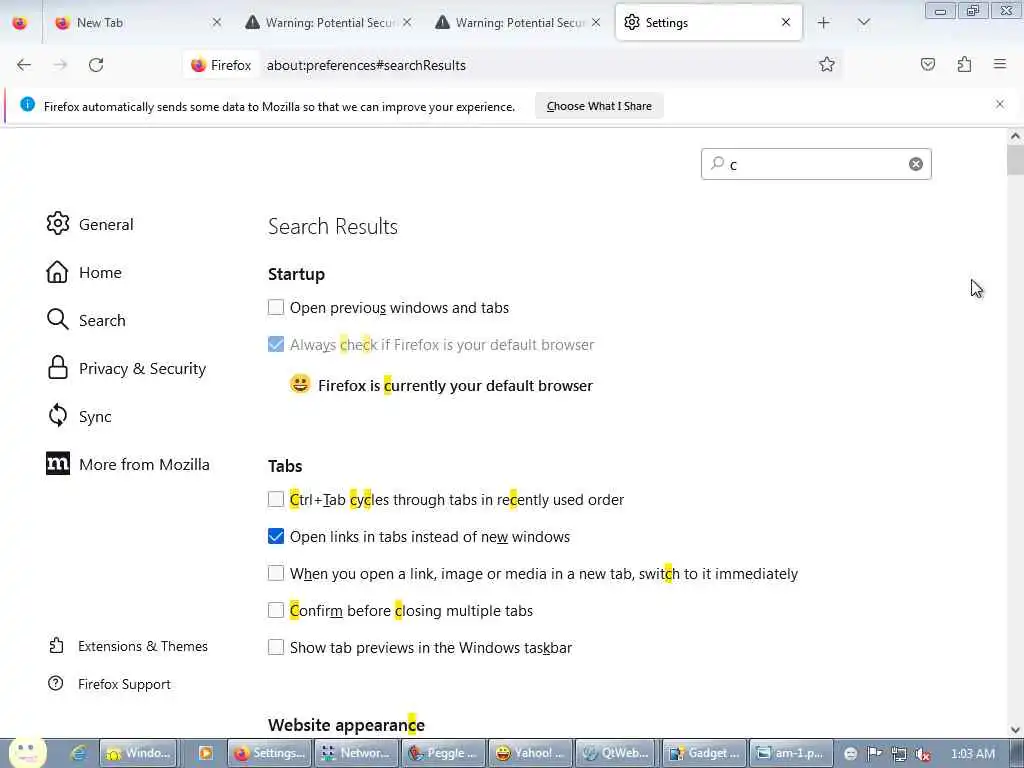
Task: Open Firefox Support link
Action: [x=109, y=684]
